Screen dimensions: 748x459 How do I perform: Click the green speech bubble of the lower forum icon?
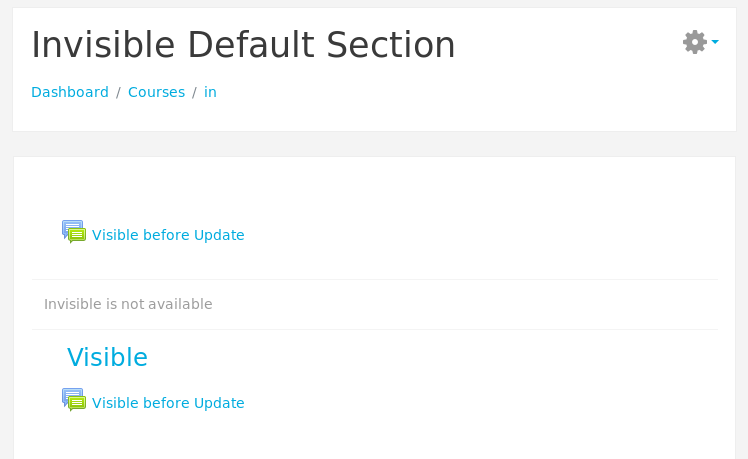pyautogui.click(x=77, y=403)
